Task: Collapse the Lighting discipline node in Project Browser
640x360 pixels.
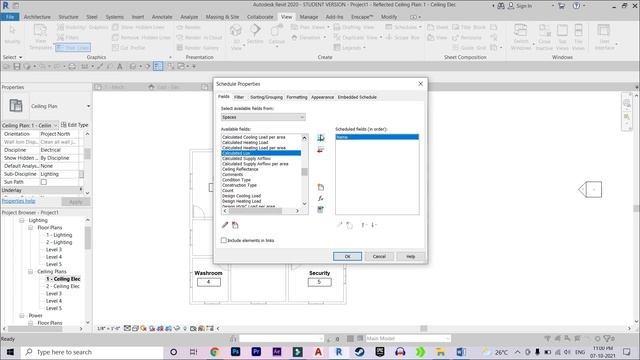Action: [22, 220]
